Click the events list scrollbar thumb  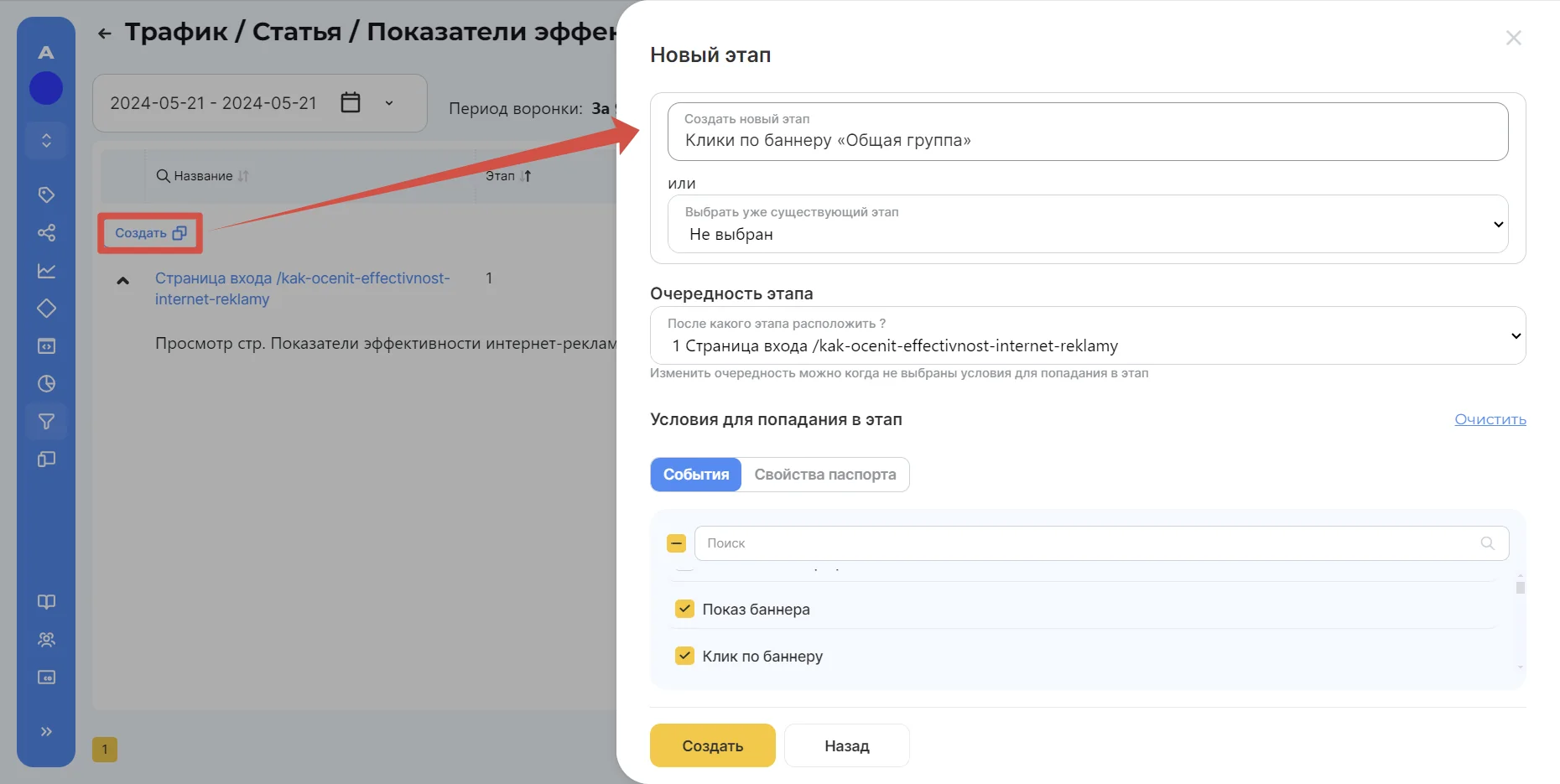coord(1520,588)
